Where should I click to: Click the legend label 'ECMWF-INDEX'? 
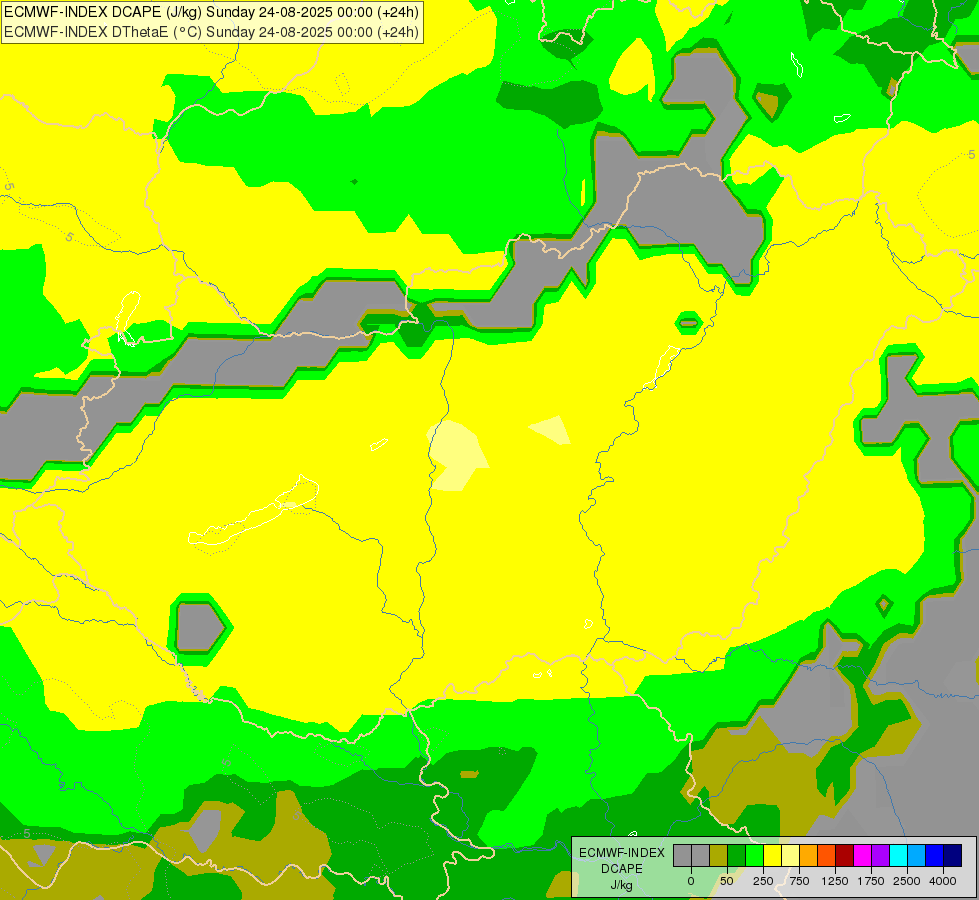point(622,853)
